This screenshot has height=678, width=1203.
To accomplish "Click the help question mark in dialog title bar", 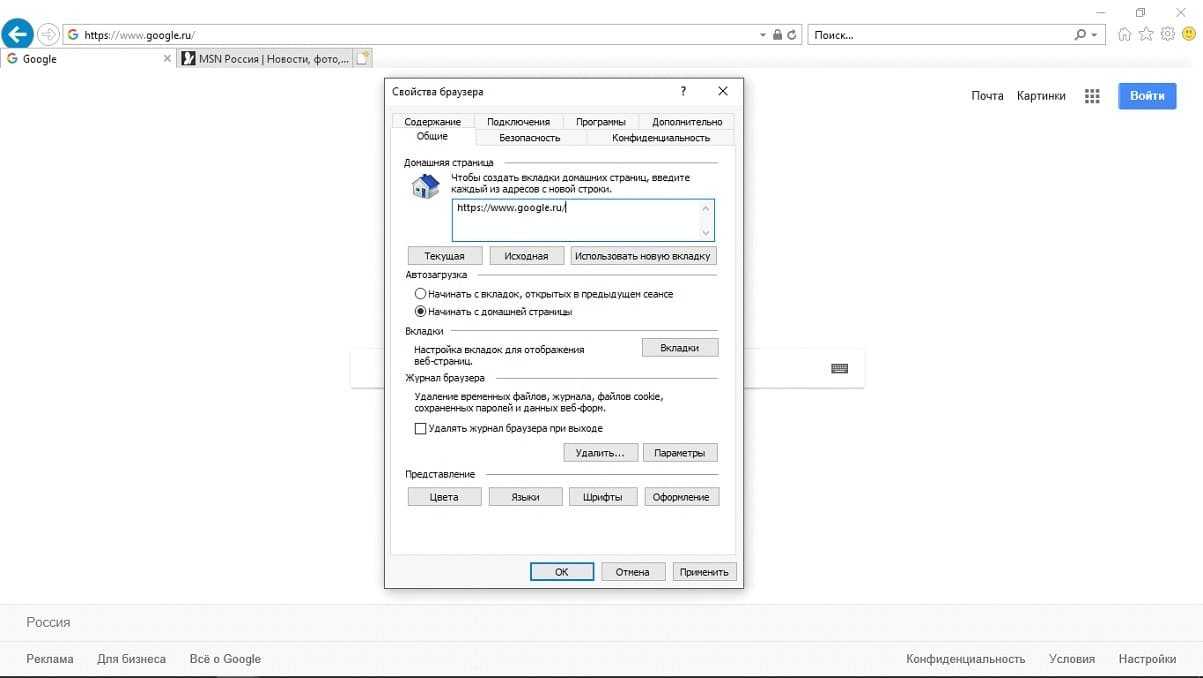I will click(683, 91).
